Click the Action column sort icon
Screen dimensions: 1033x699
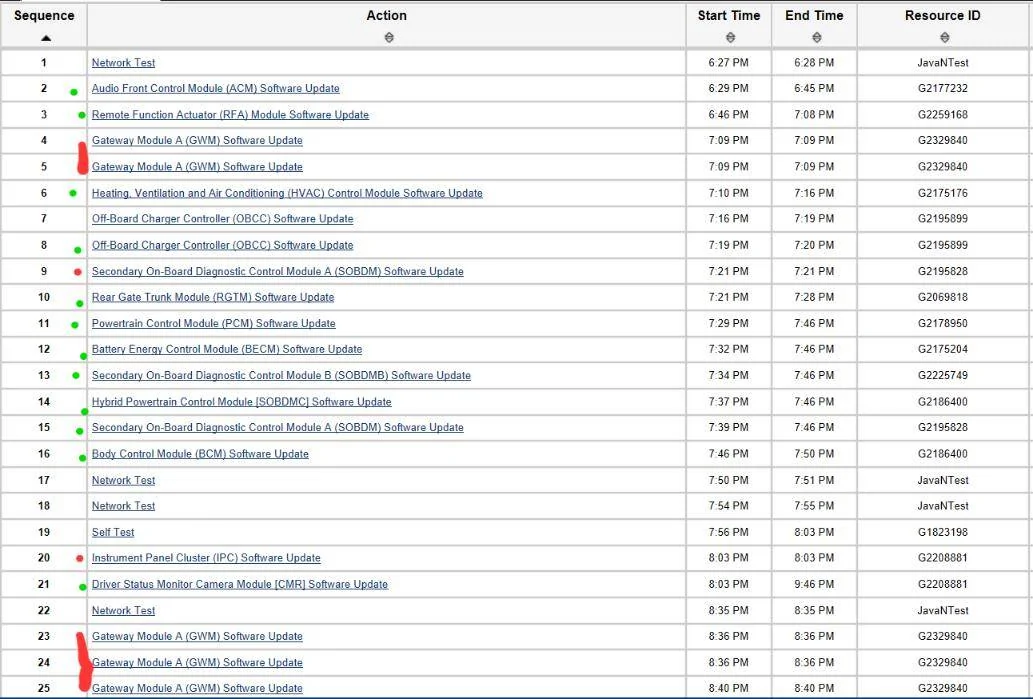[389, 38]
